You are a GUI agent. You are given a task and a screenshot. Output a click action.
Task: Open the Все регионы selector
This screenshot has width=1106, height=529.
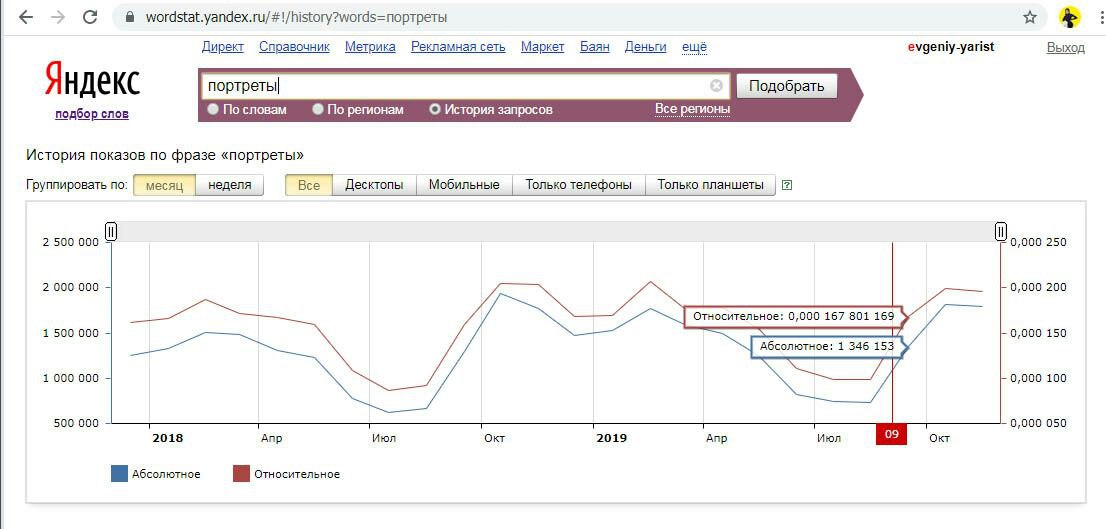coord(692,109)
